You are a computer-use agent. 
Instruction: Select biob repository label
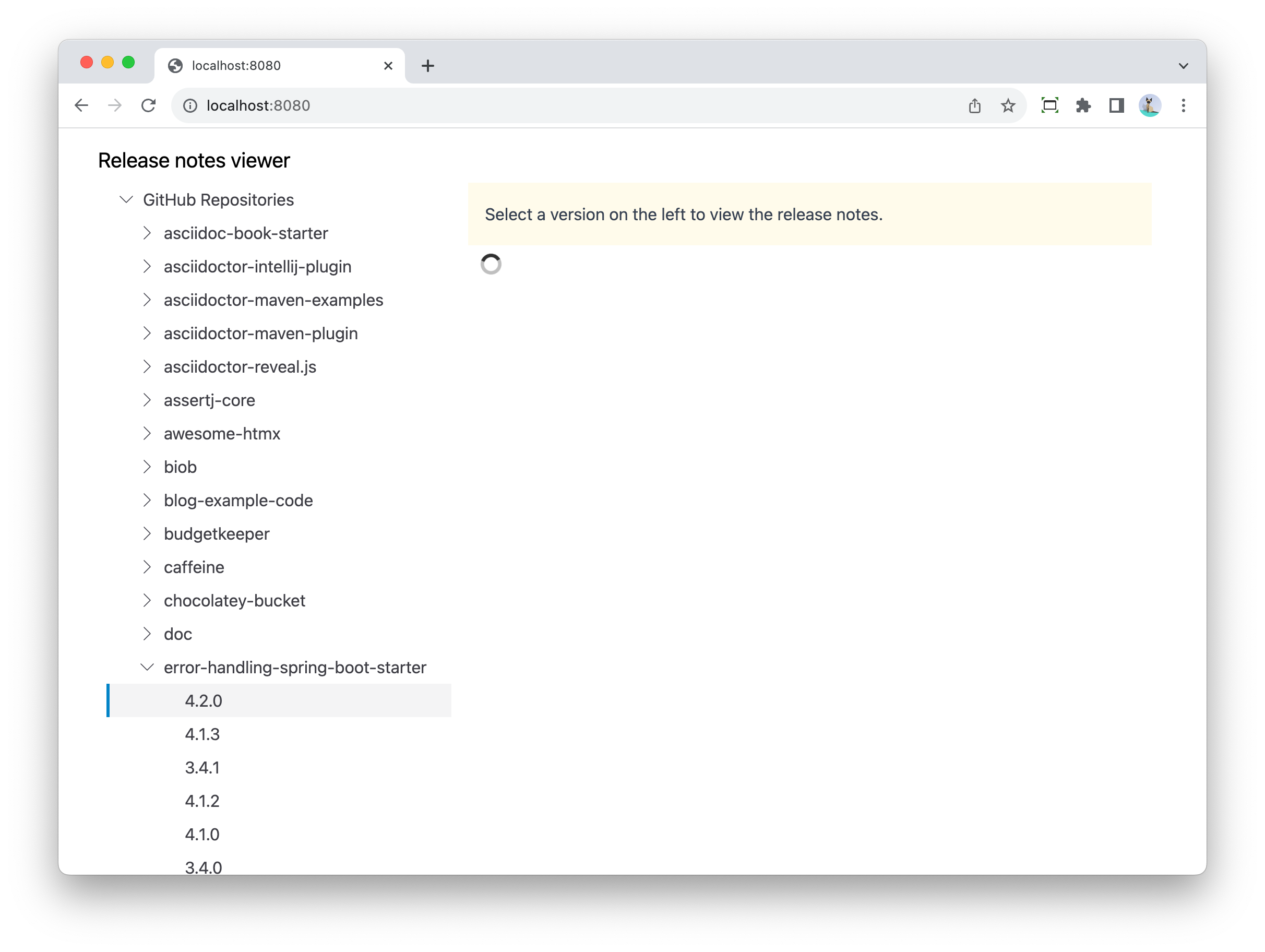point(180,467)
